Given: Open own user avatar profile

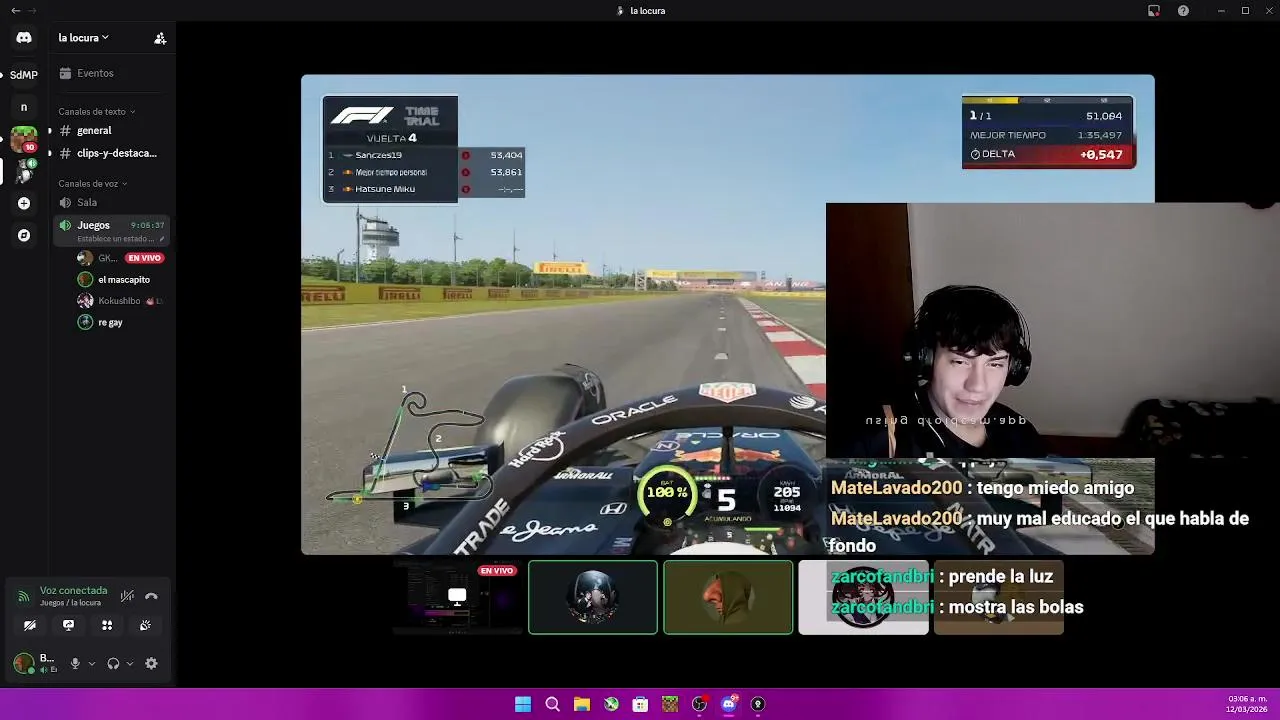Looking at the screenshot, I should (23, 663).
